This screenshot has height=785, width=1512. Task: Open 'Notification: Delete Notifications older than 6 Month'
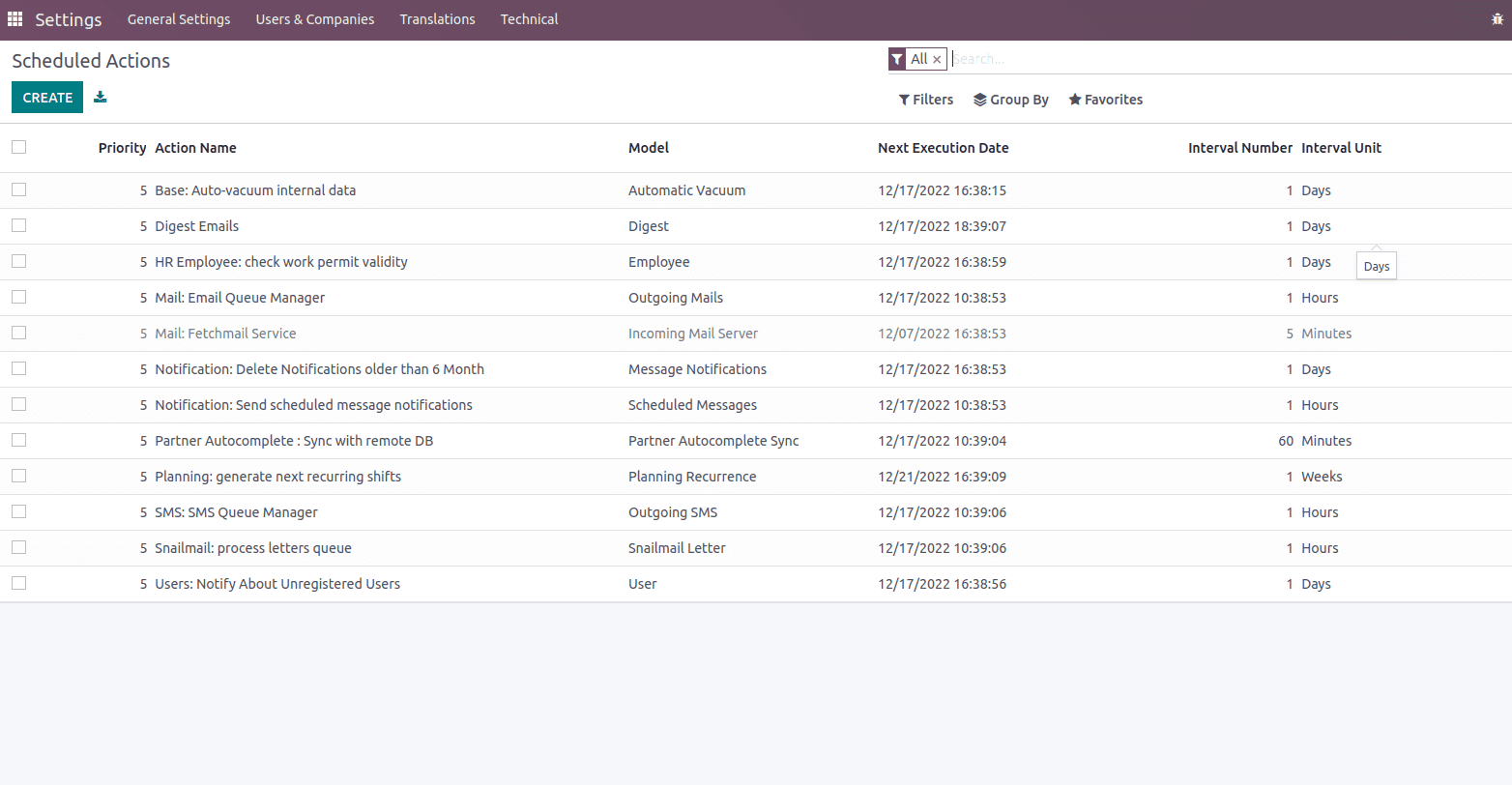(x=320, y=369)
